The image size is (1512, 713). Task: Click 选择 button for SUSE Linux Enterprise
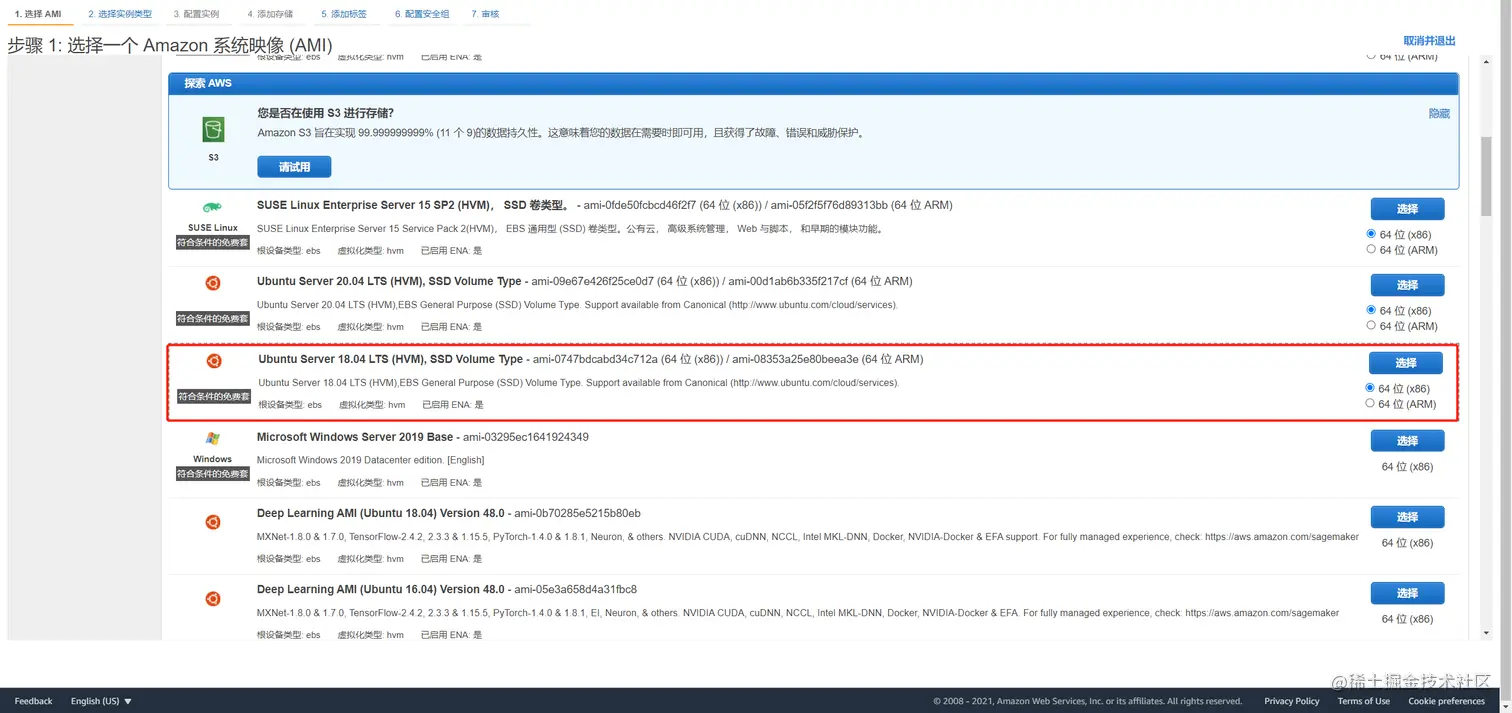click(x=1407, y=209)
